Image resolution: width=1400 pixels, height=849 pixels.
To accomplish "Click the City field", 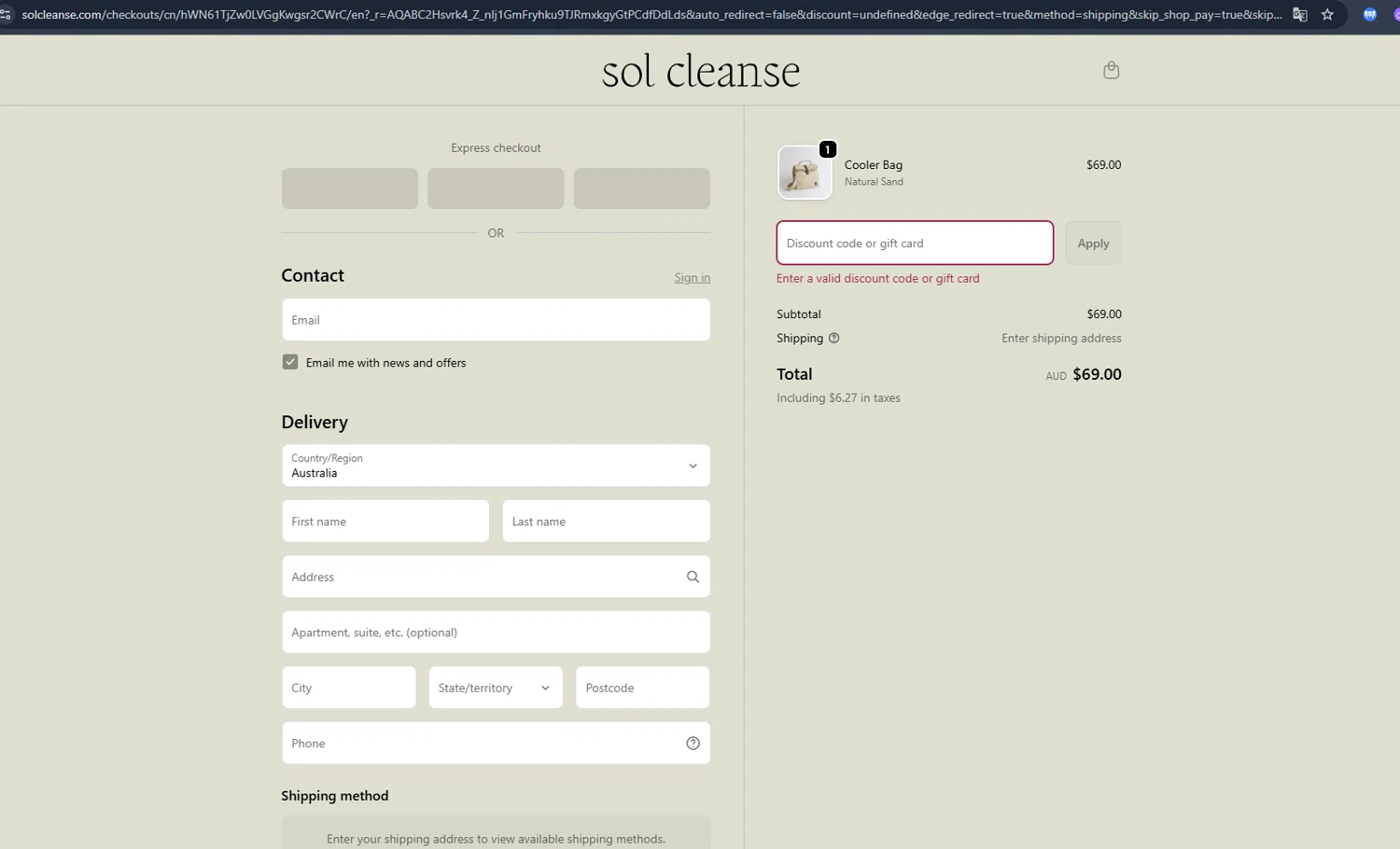I will click(x=349, y=688).
